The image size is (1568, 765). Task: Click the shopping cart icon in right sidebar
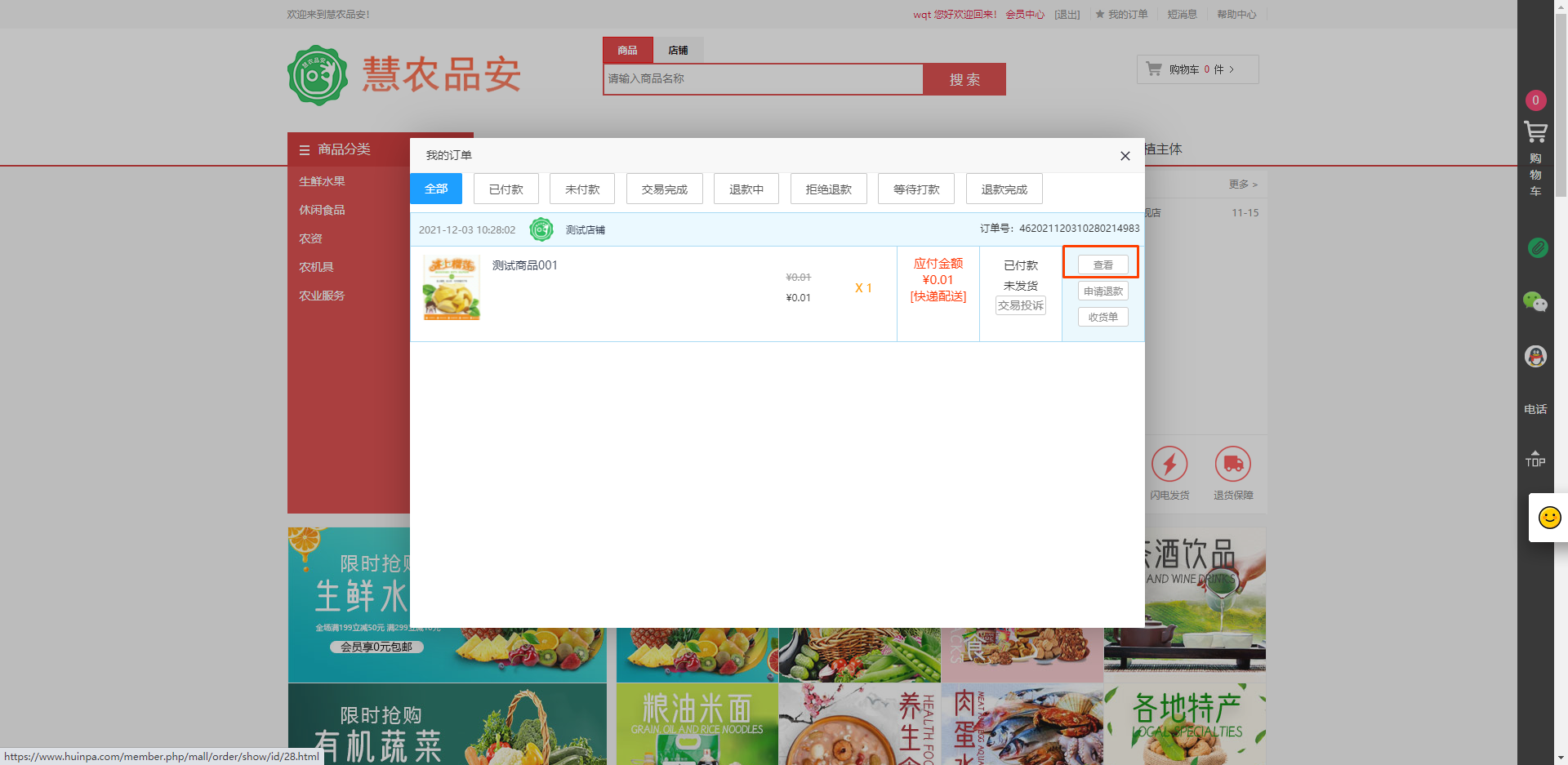click(x=1535, y=132)
